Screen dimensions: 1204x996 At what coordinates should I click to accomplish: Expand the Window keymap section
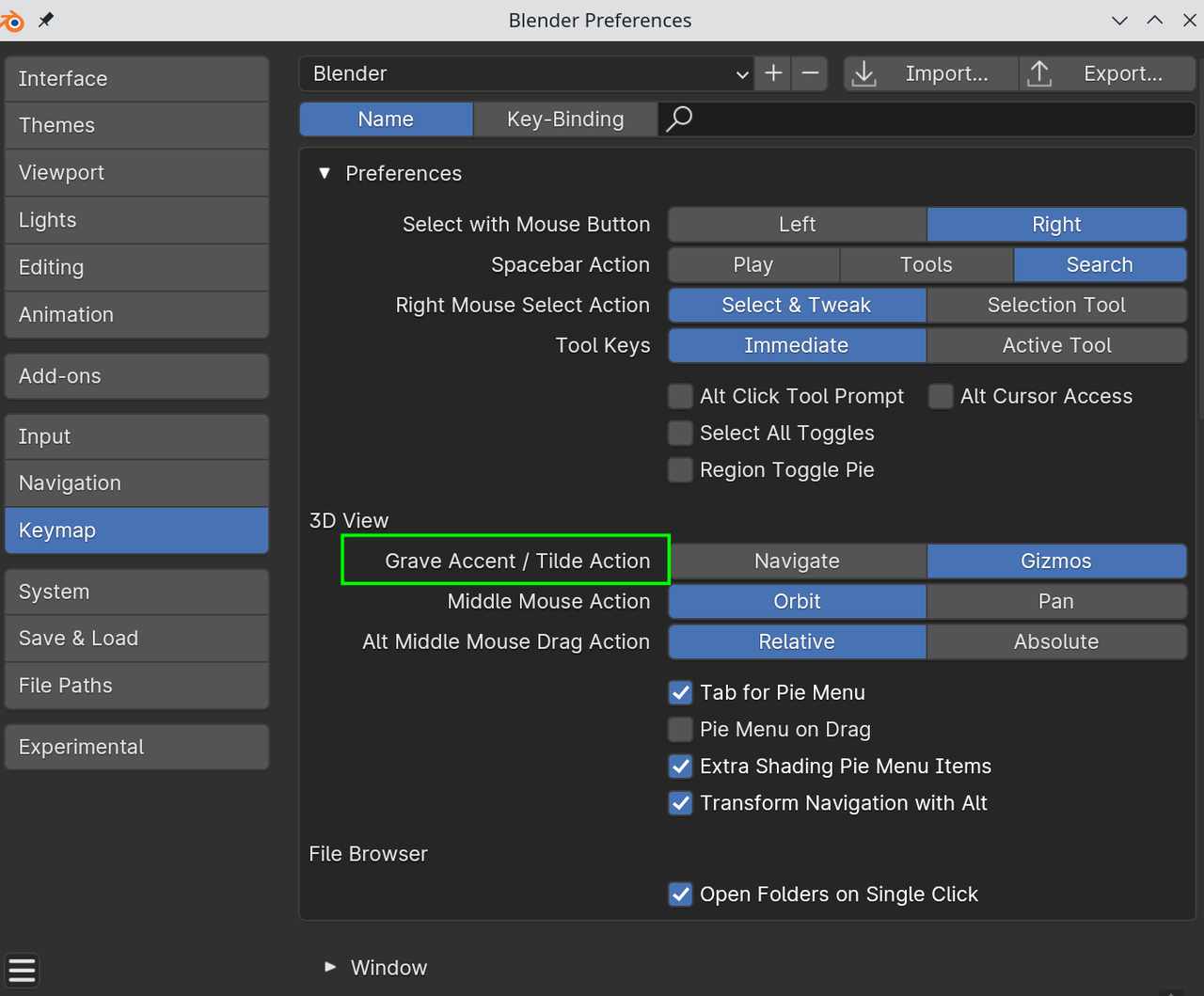pyautogui.click(x=330, y=967)
